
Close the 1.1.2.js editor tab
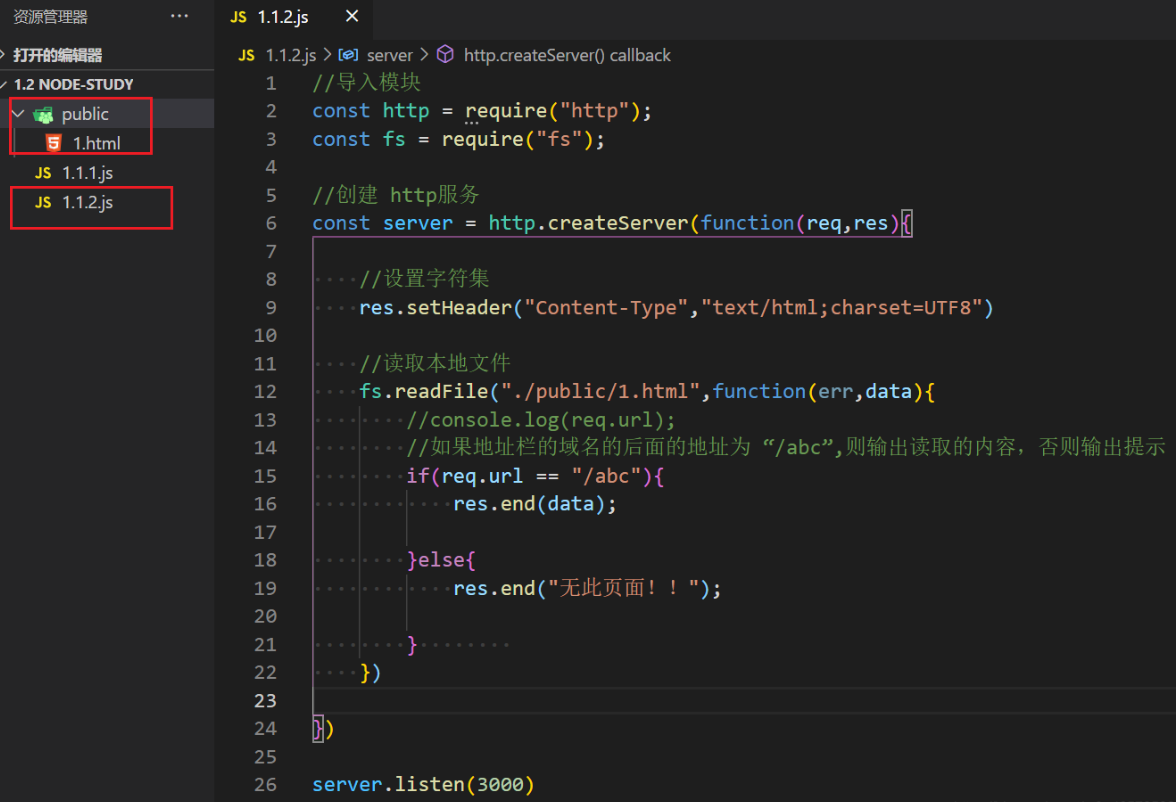point(351,17)
